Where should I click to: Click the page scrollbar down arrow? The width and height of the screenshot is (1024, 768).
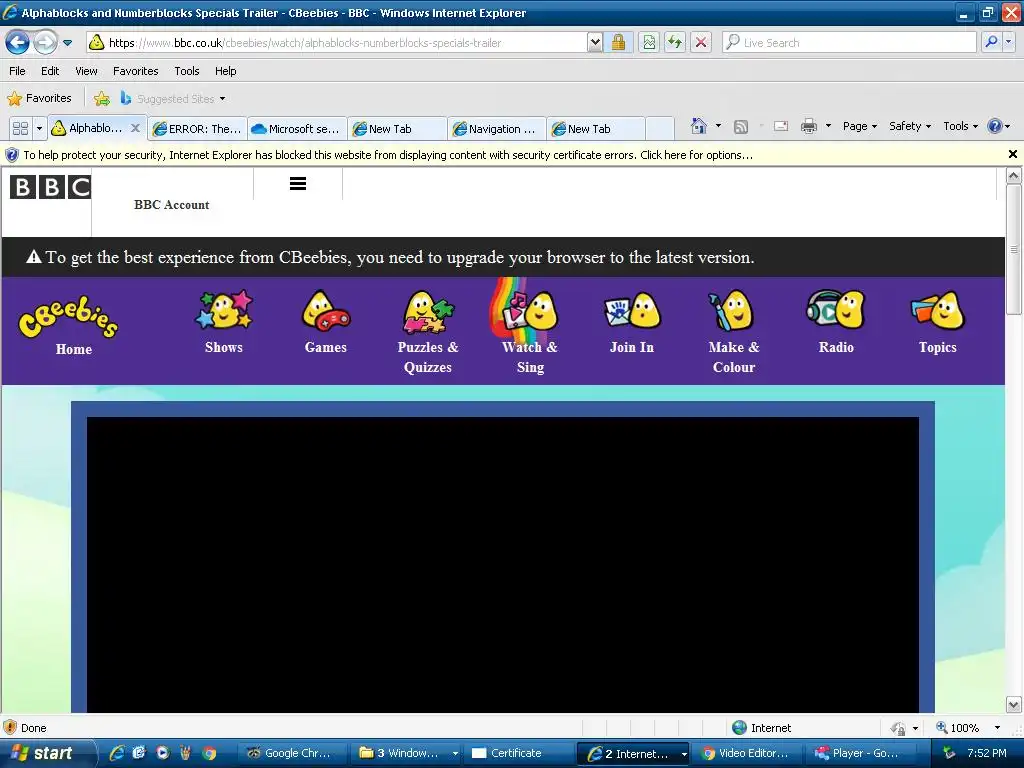(x=1014, y=705)
